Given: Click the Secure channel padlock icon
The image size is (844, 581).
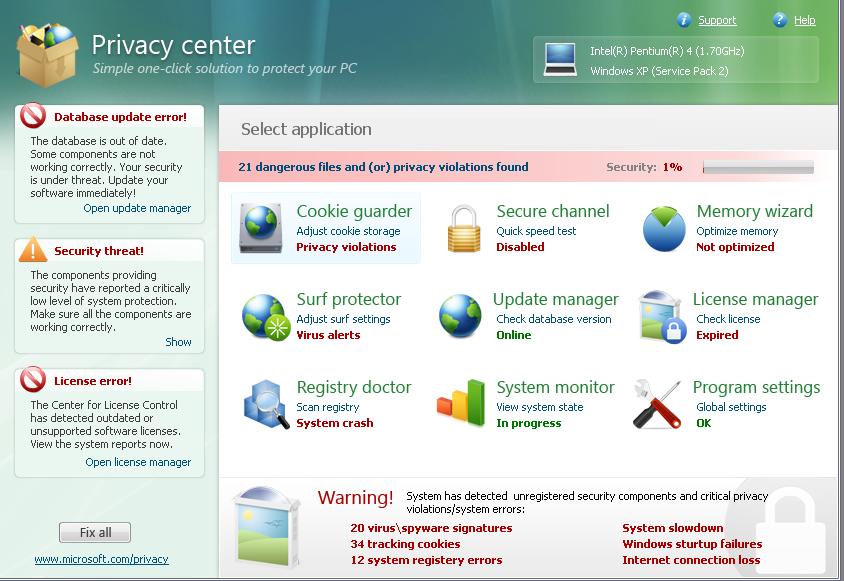Looking at the screenshot, I should click(x=463, y=228).
